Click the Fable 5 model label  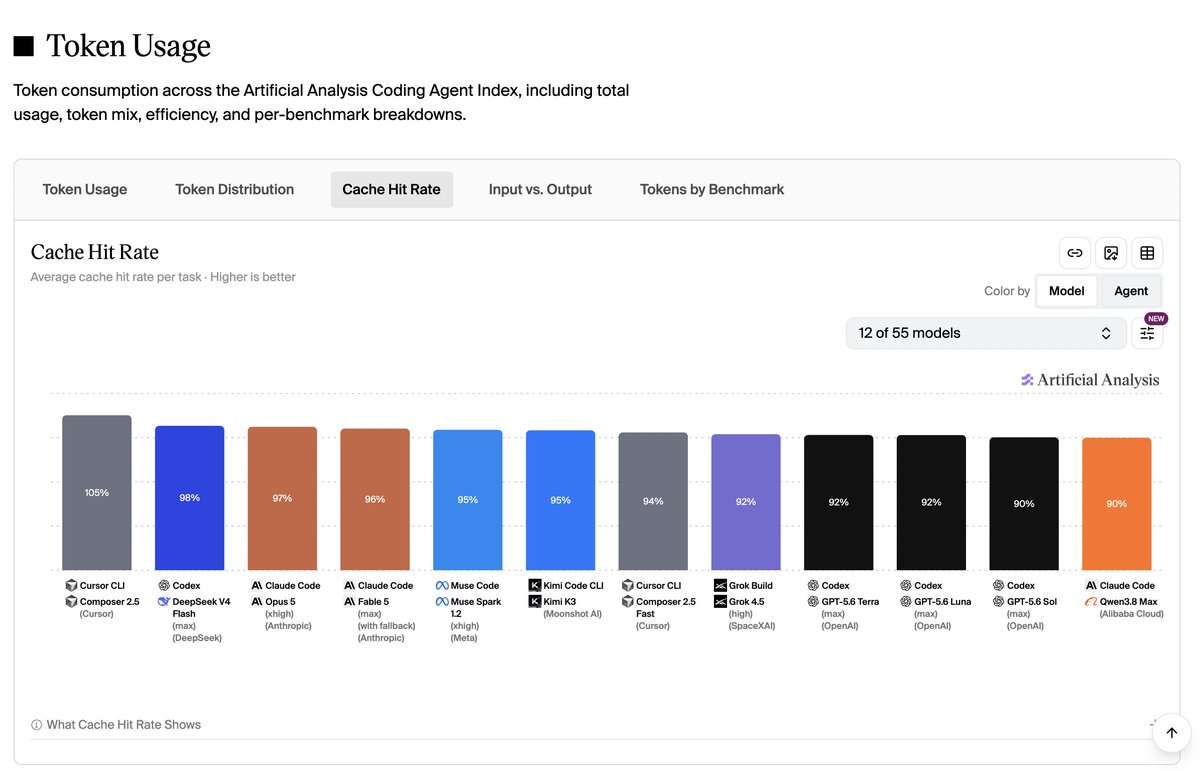373,602
